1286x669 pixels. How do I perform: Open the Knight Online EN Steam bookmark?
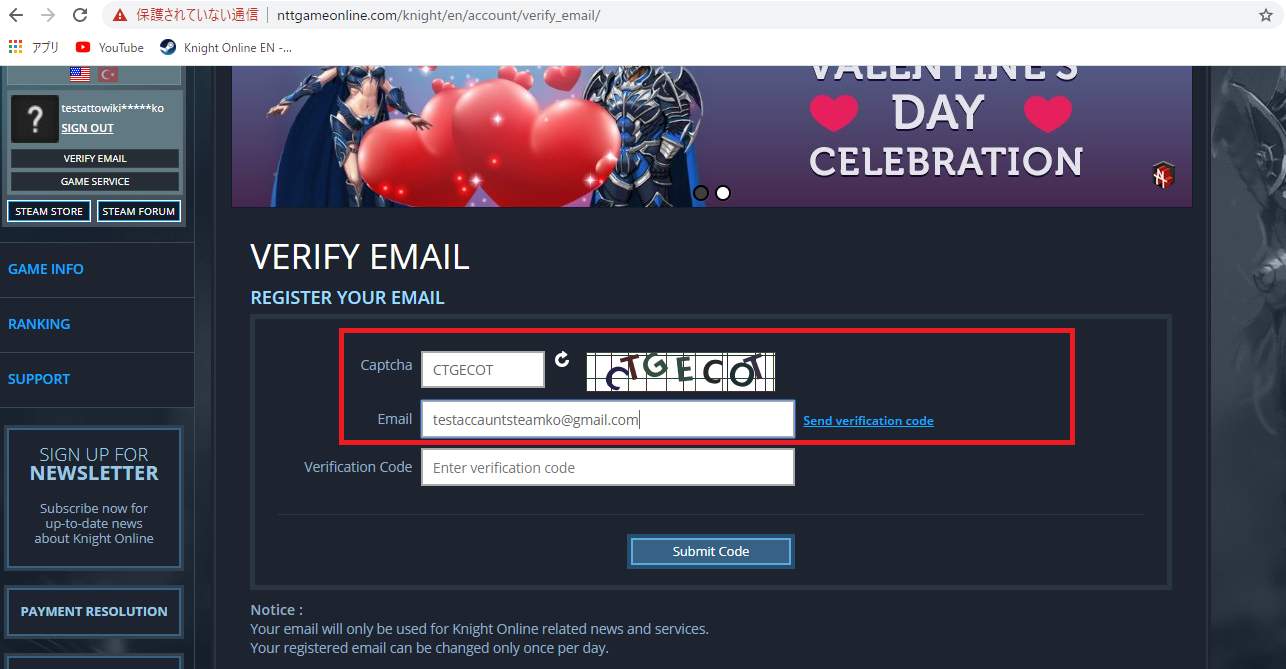pos(226,47)
